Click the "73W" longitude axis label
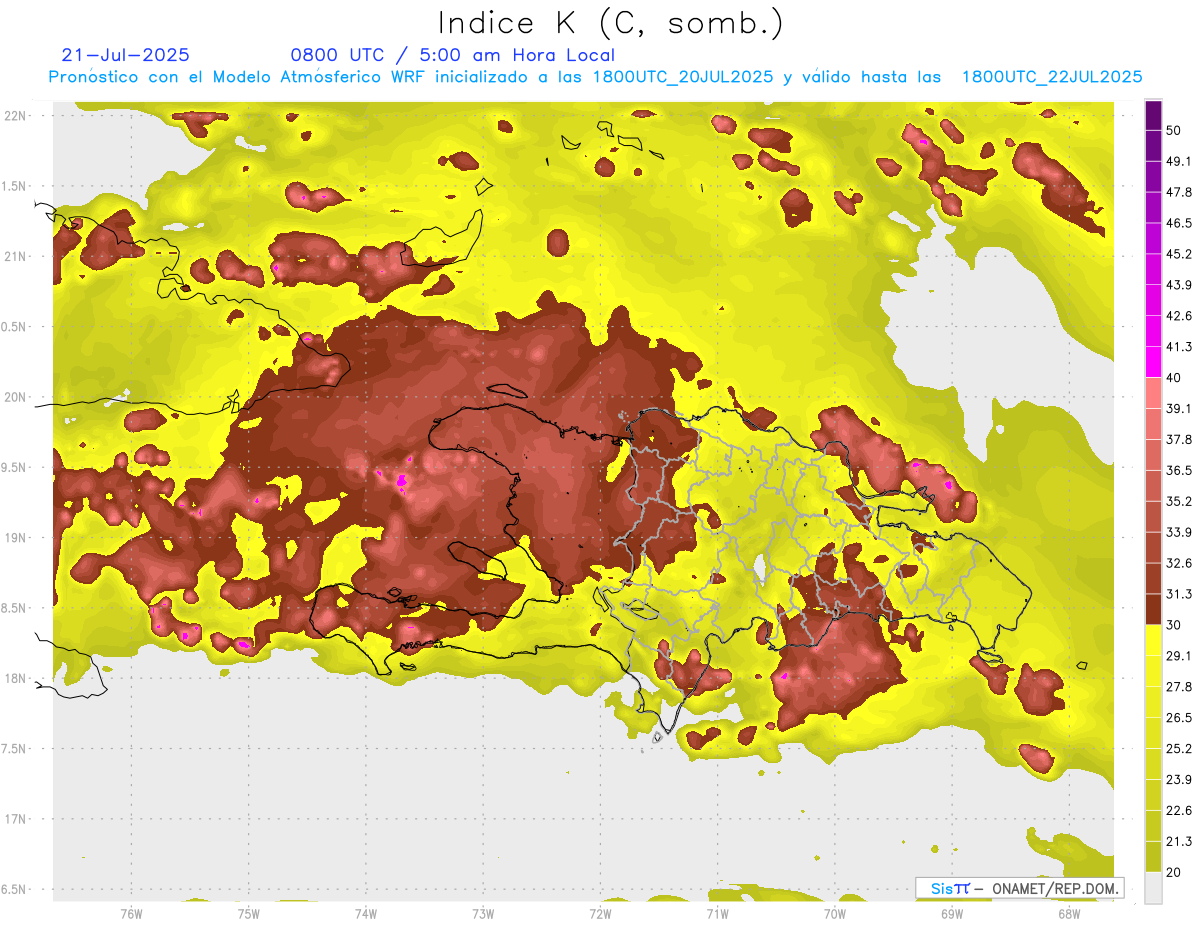1200x927 pixels. 483,912
